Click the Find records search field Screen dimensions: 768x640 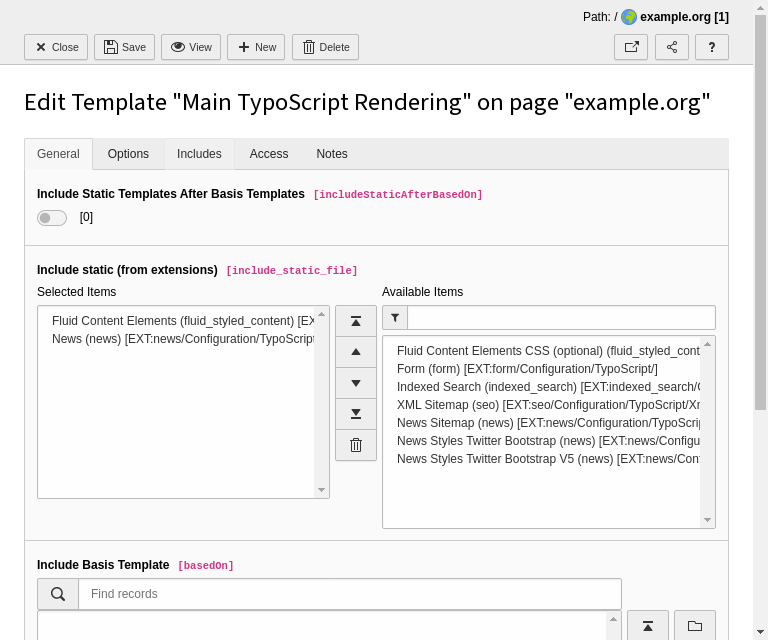coord(350,594)
